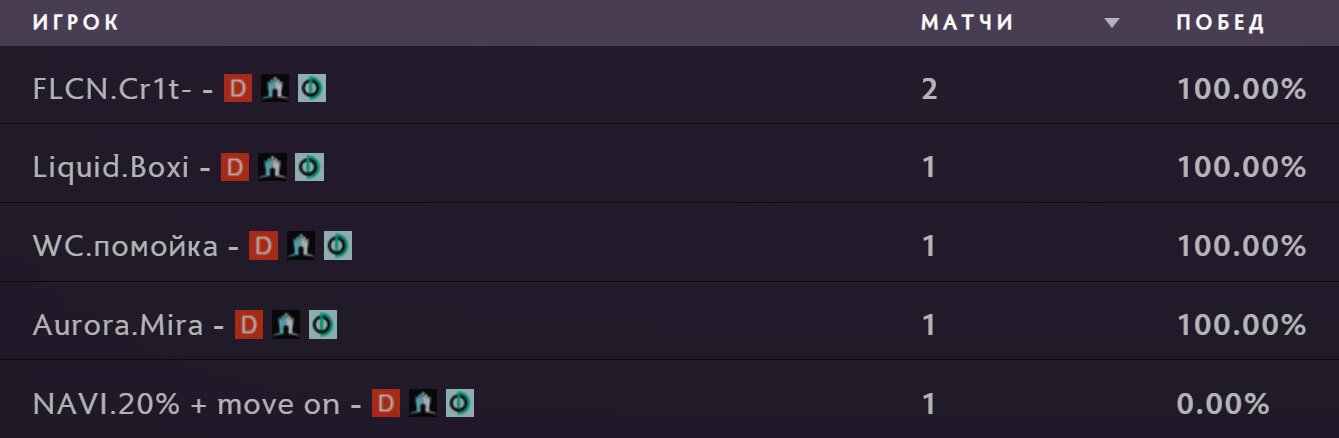1339x438 pixels.
Task: Open the green circle icon for Liquid.Boxi
Action: click(309, 167)
